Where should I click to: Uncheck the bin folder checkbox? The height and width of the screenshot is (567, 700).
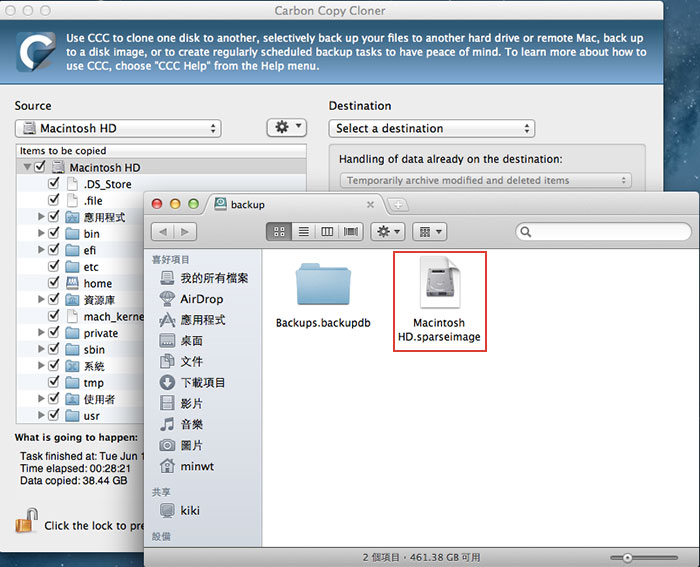coord(54,233)
